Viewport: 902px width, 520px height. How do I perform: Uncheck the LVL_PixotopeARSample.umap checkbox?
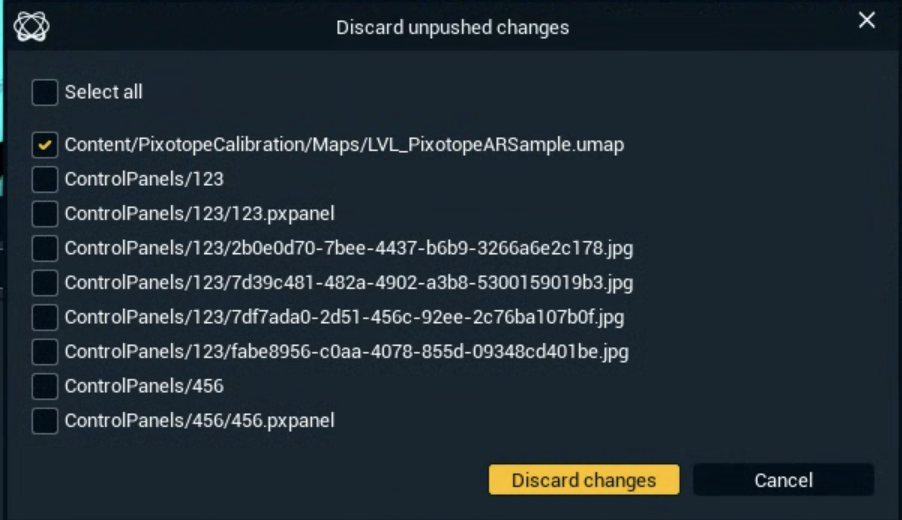(45, 145)
